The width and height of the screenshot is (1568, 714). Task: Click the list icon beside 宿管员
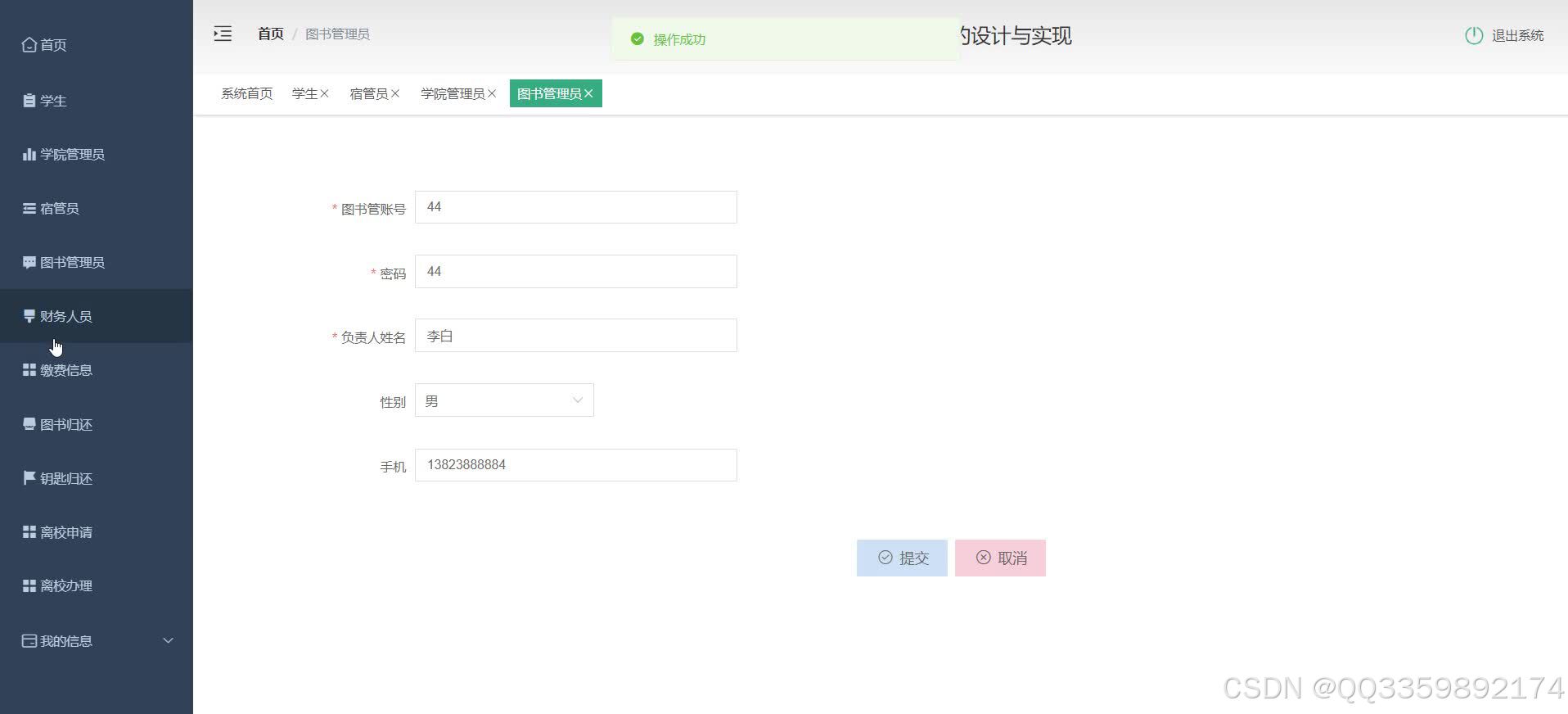click(29, 208)
